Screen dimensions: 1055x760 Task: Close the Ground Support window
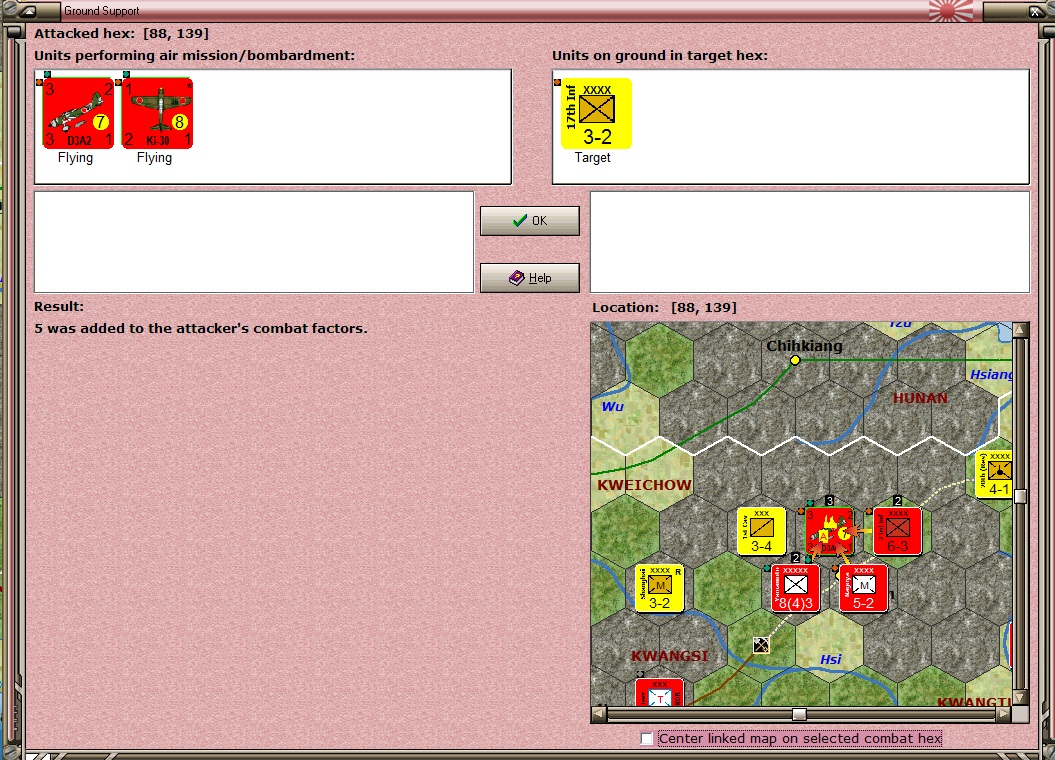[x=1035, y=11]
